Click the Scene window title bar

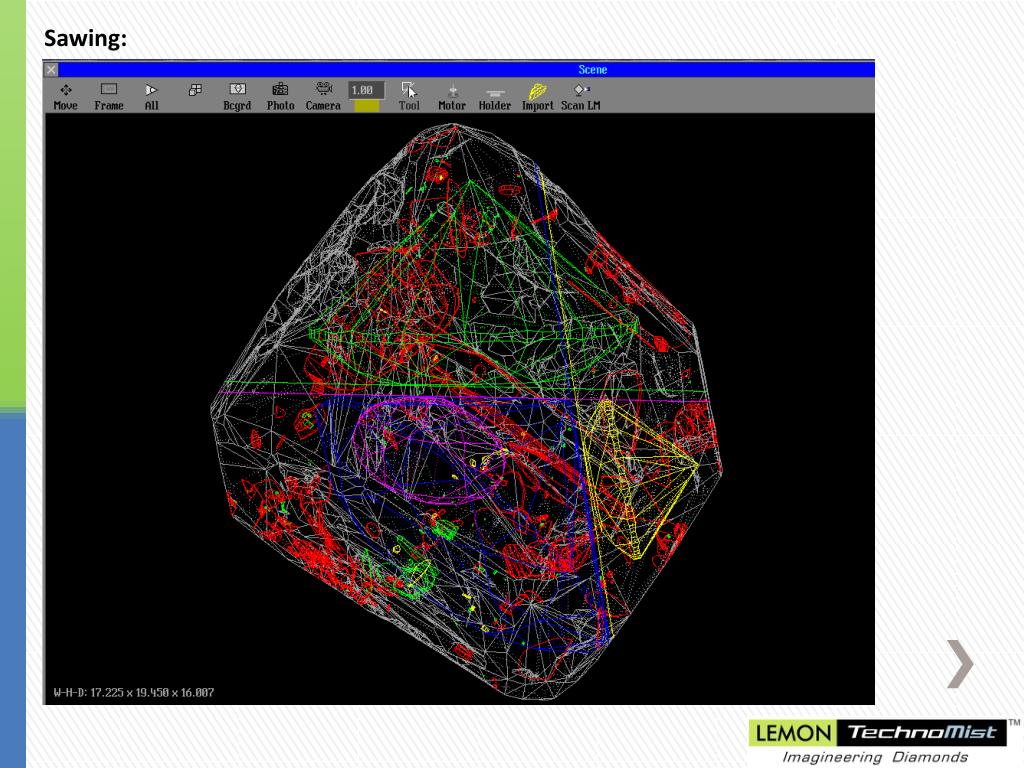pos(466,70)
